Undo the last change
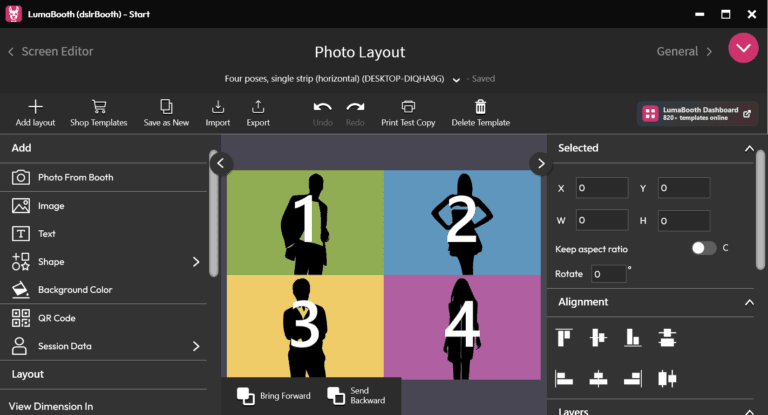Image resolution: width=768 pixels, height=415 pixels. 322,113
